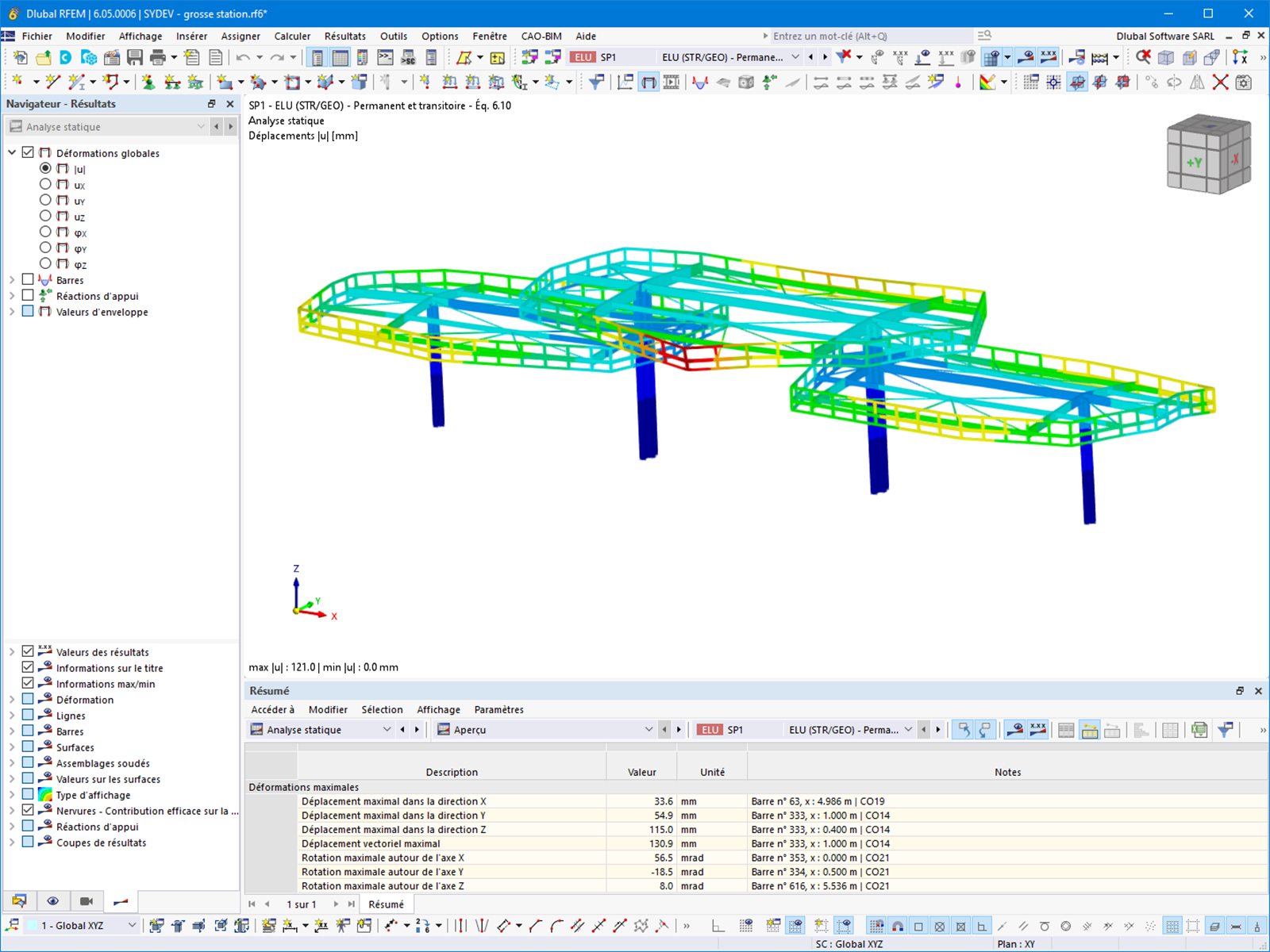Open the CAO-BIM menu
This screenshot has height=952, width=1270.
tap(541, 36)
